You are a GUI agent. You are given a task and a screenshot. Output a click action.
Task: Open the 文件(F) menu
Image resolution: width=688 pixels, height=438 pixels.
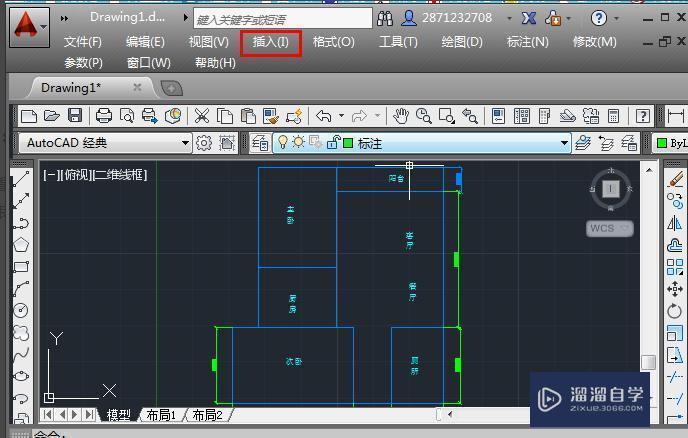coord(83,42)
